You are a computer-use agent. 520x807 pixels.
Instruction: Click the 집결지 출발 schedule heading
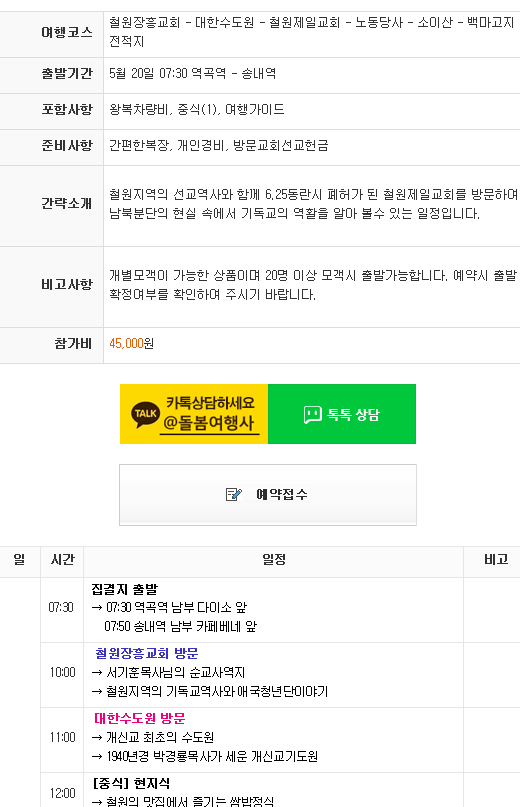coord(125,589)
